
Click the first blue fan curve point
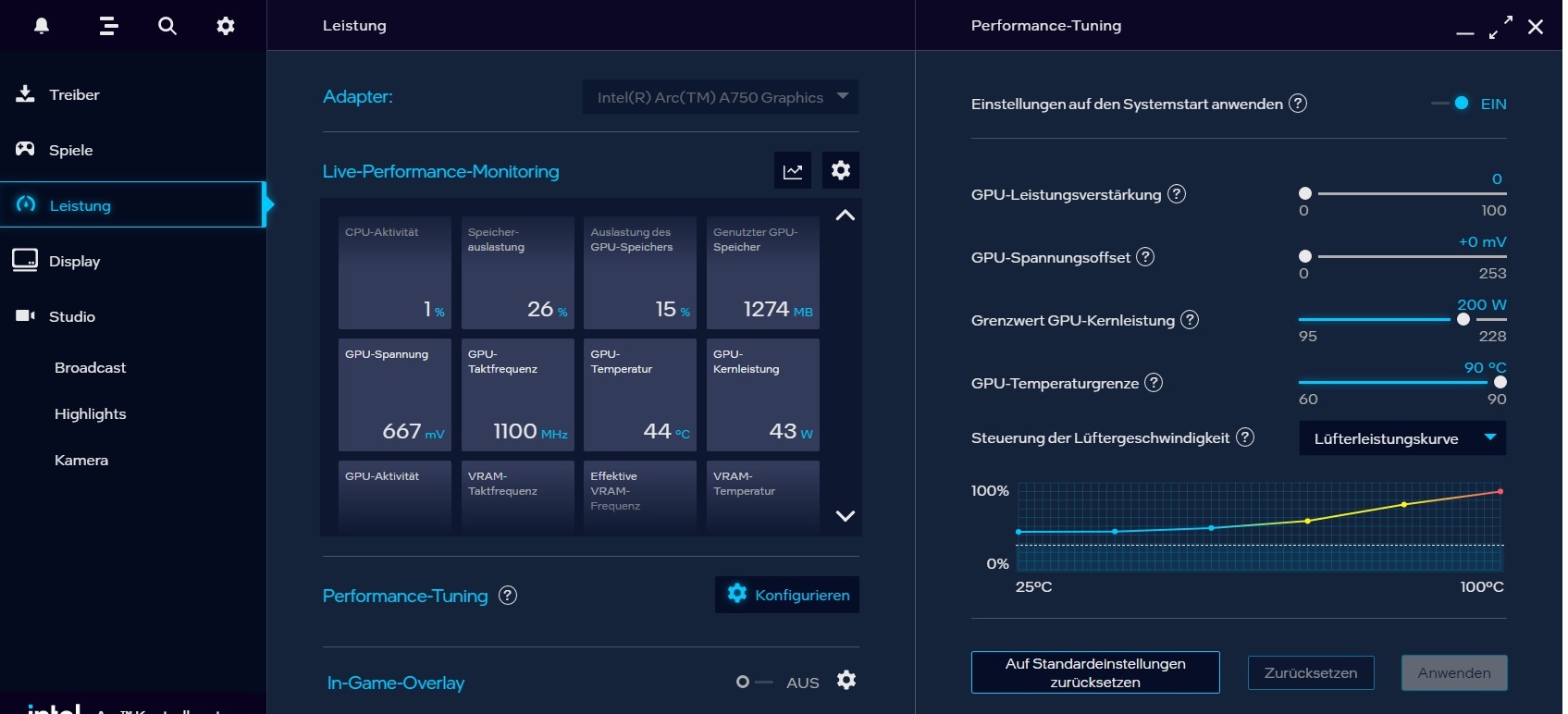tap(1019, 532)
